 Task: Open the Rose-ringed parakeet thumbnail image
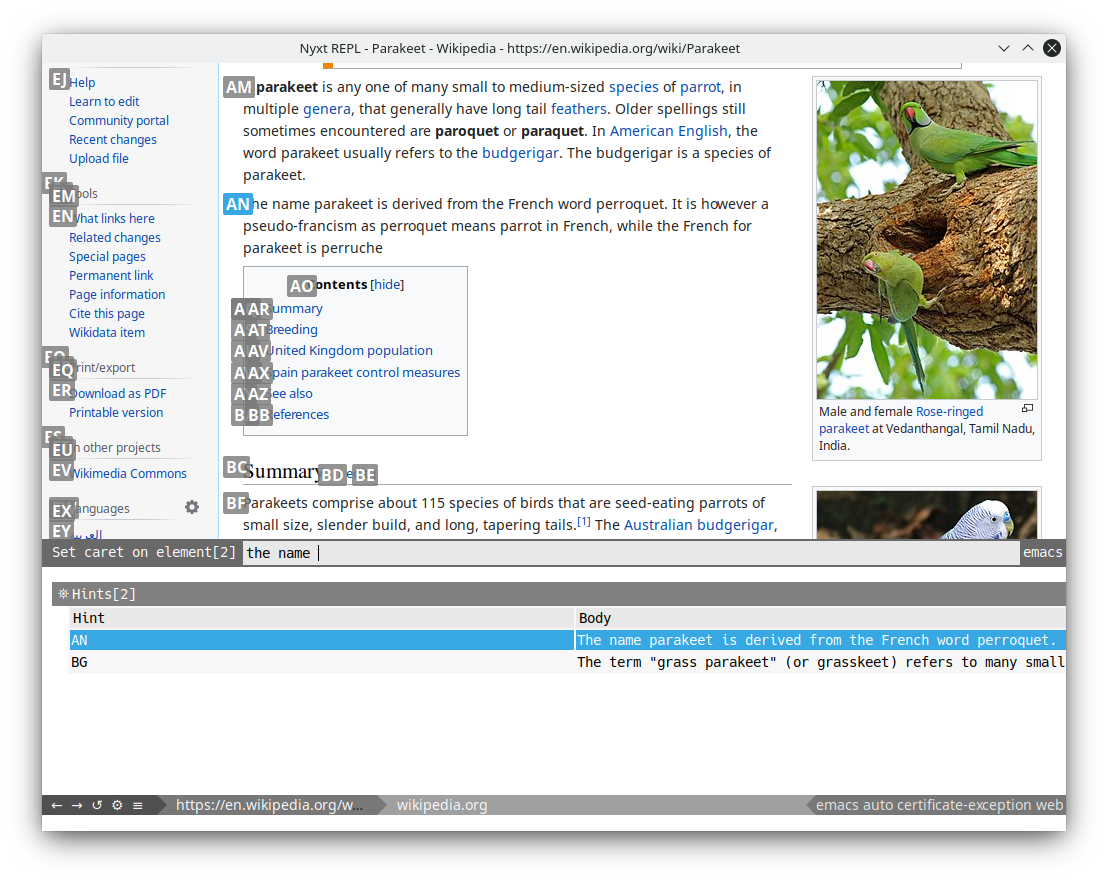click(926, 240)
